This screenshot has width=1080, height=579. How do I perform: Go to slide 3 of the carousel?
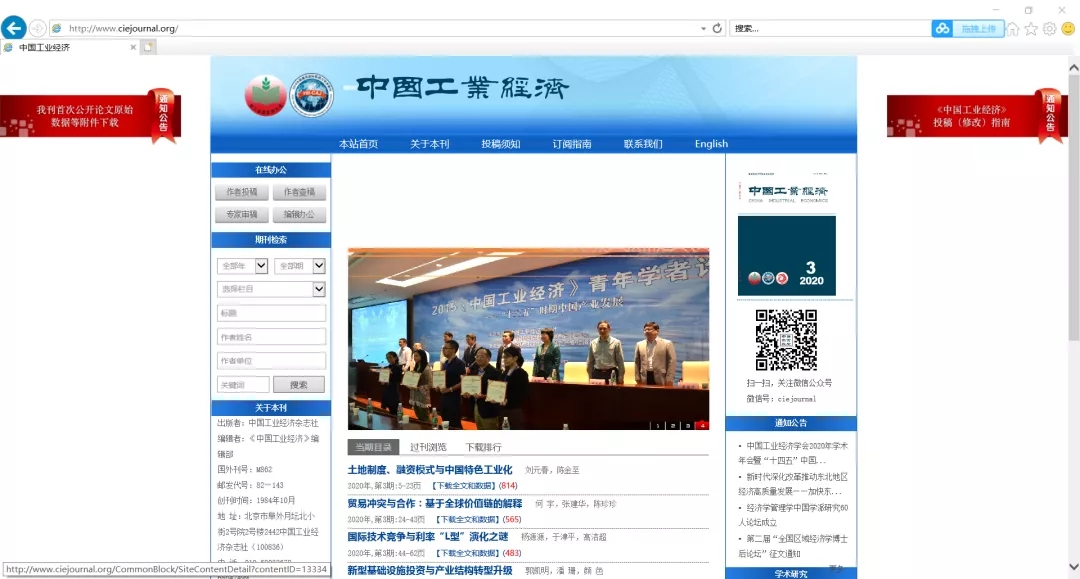click(687, 425)
